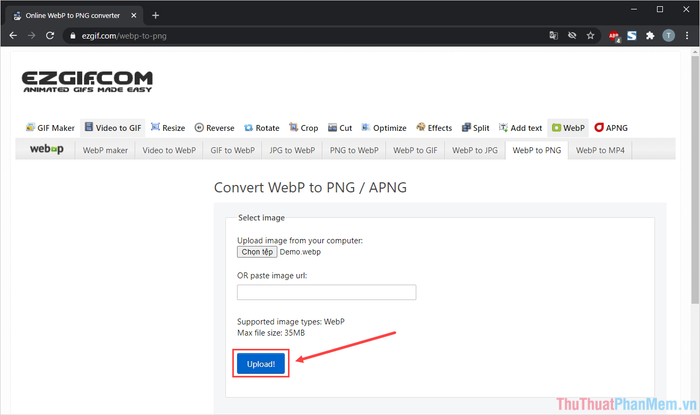Open the Effects tool
Viewport: 700px width, 415px height.
tap(434, 128)
